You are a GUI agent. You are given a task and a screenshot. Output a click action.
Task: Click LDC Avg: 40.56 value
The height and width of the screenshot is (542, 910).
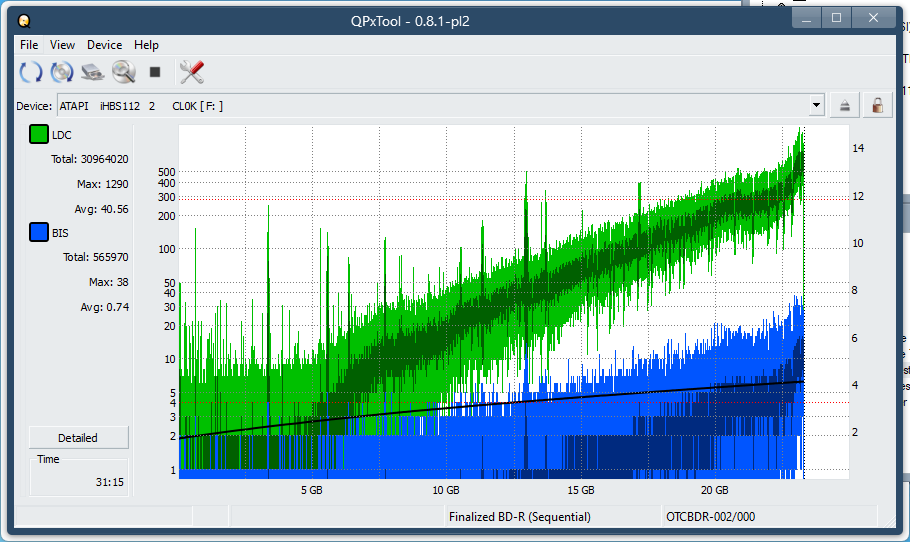click(x=102, y=209)
